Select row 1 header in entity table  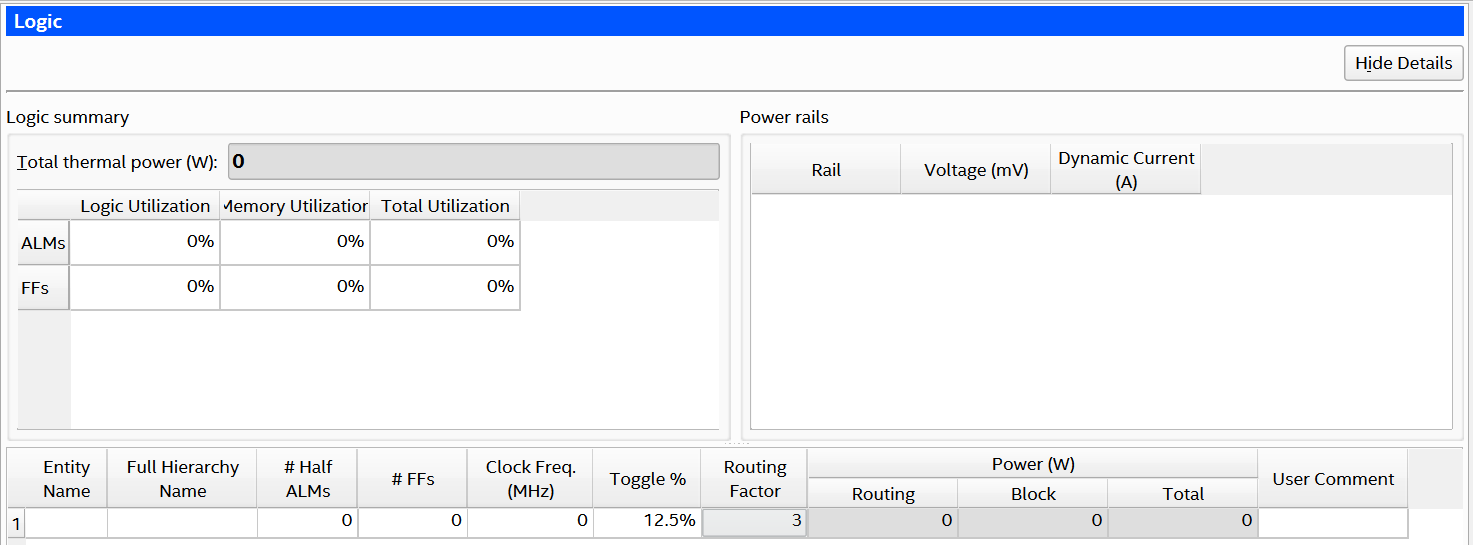pyautogui.click(x=16, y=522)
